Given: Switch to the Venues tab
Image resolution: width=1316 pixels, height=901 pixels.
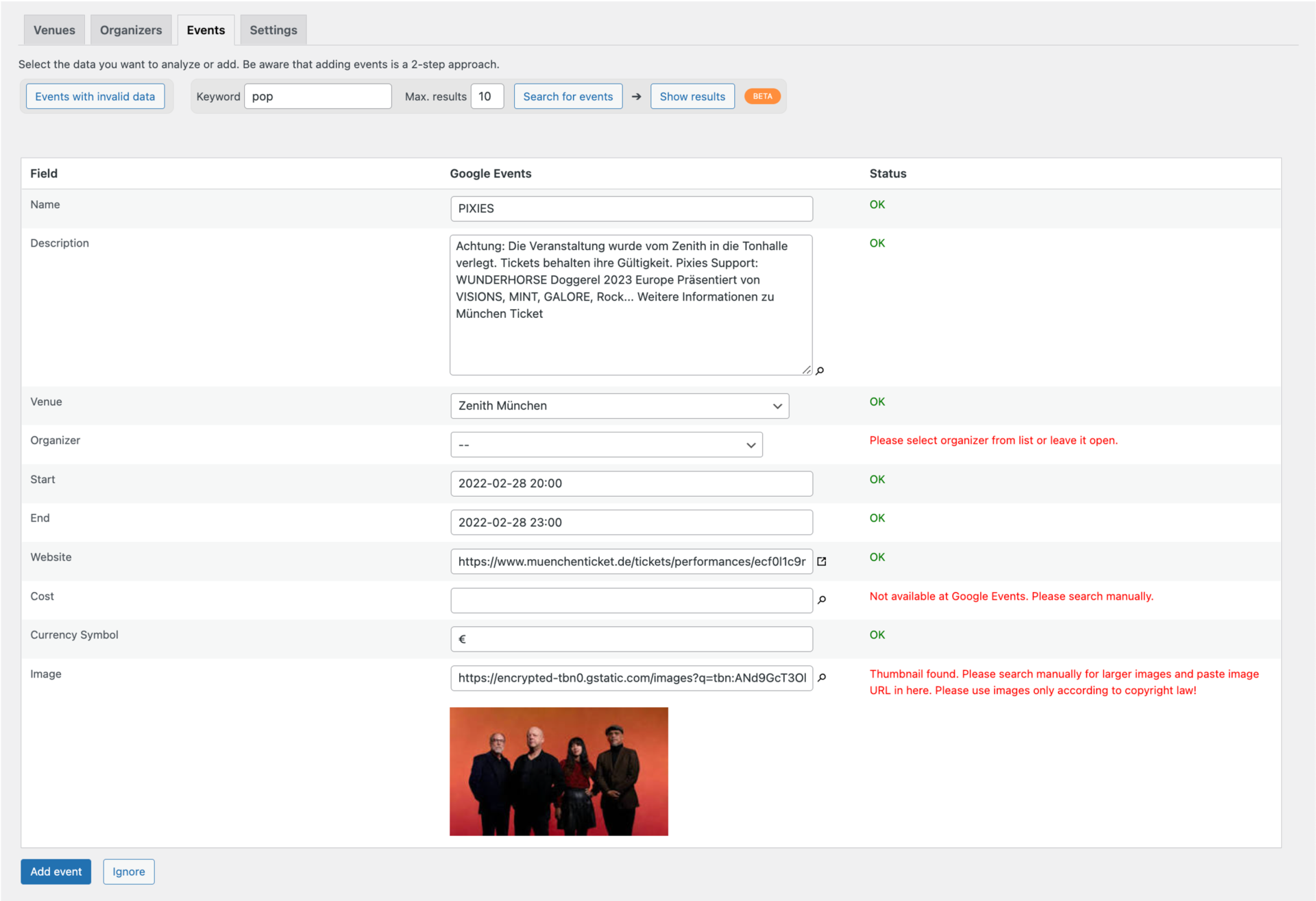Looking at the screenshot, I should click(53, 29).
